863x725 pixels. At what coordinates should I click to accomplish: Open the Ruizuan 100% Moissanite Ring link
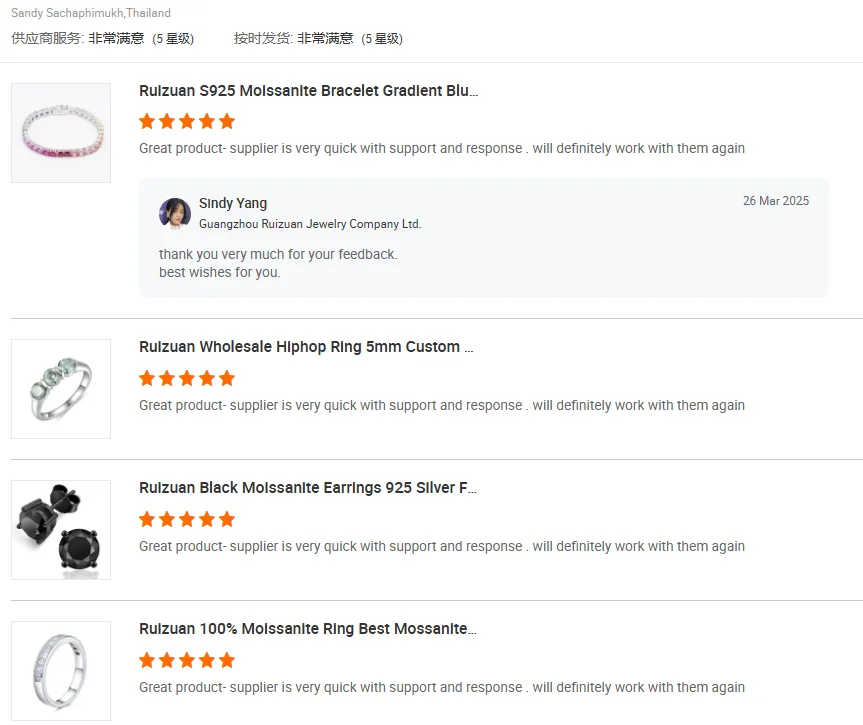pos(308,629)
